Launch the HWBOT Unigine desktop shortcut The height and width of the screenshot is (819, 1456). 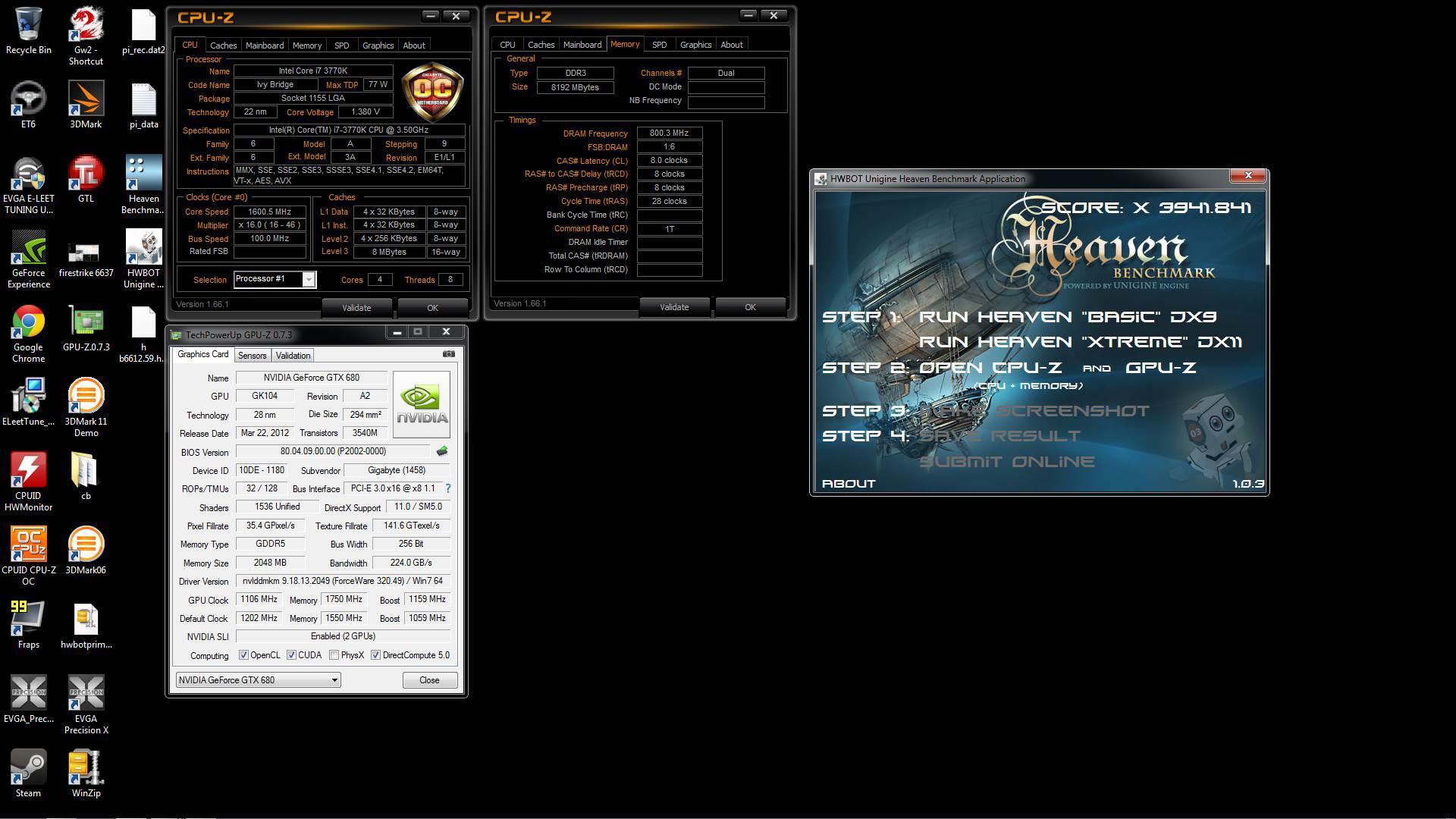[x=143, y=259]
